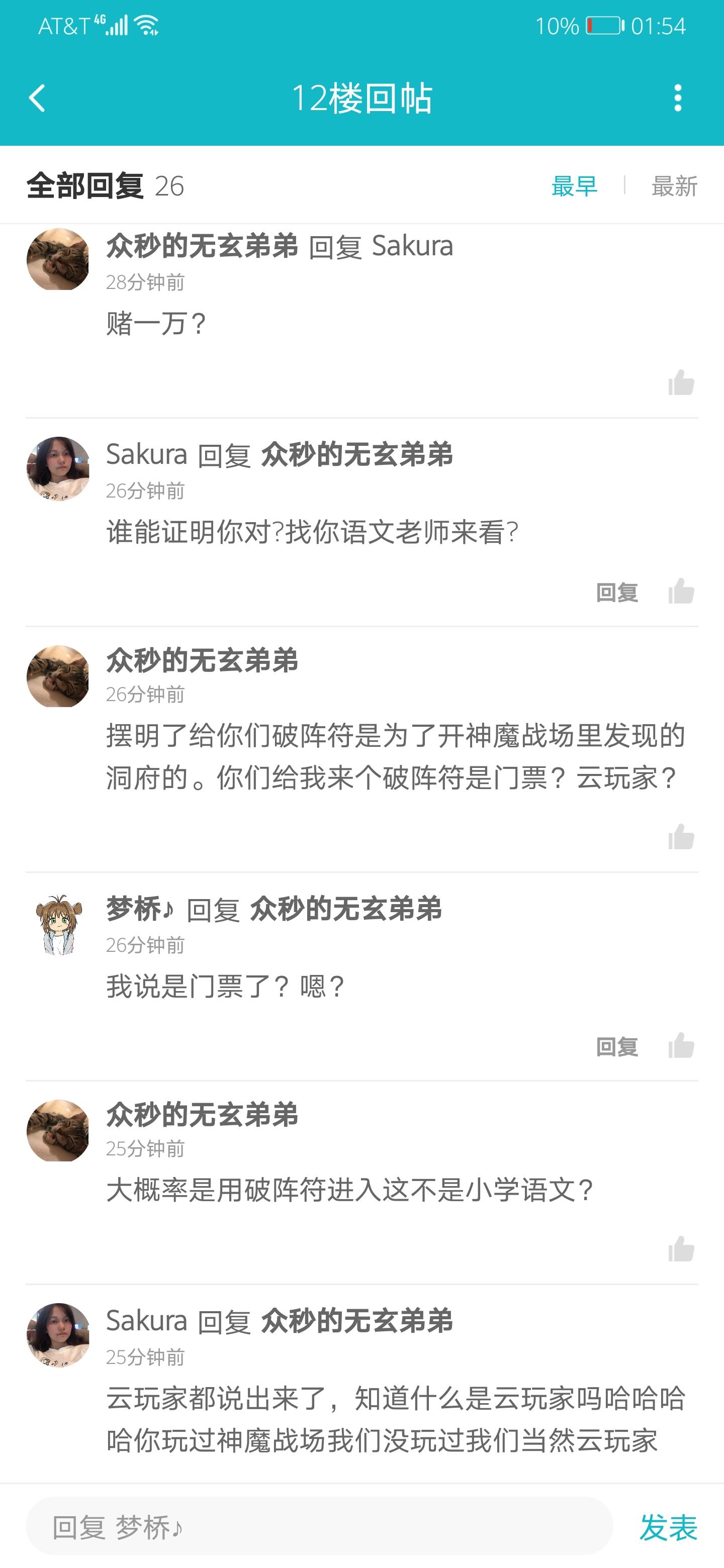Open the three-dot overflow menu
The height and width of the screenshot is (1568, 724).
pos(677,98)
